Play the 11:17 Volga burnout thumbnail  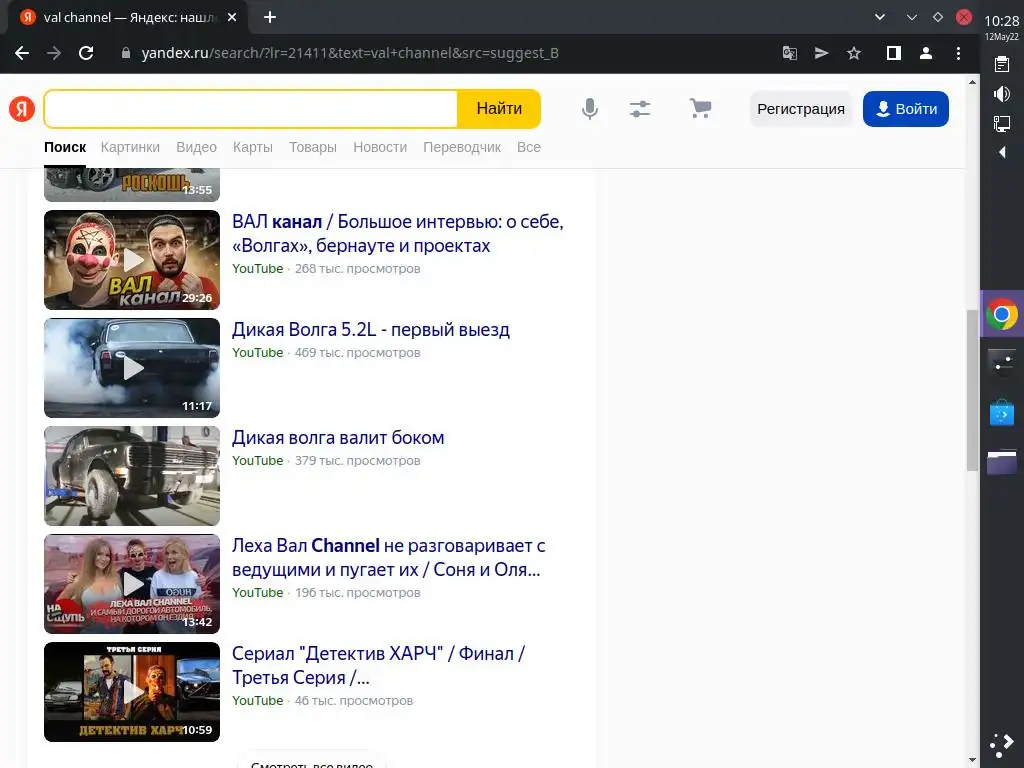tap(132, 368)
